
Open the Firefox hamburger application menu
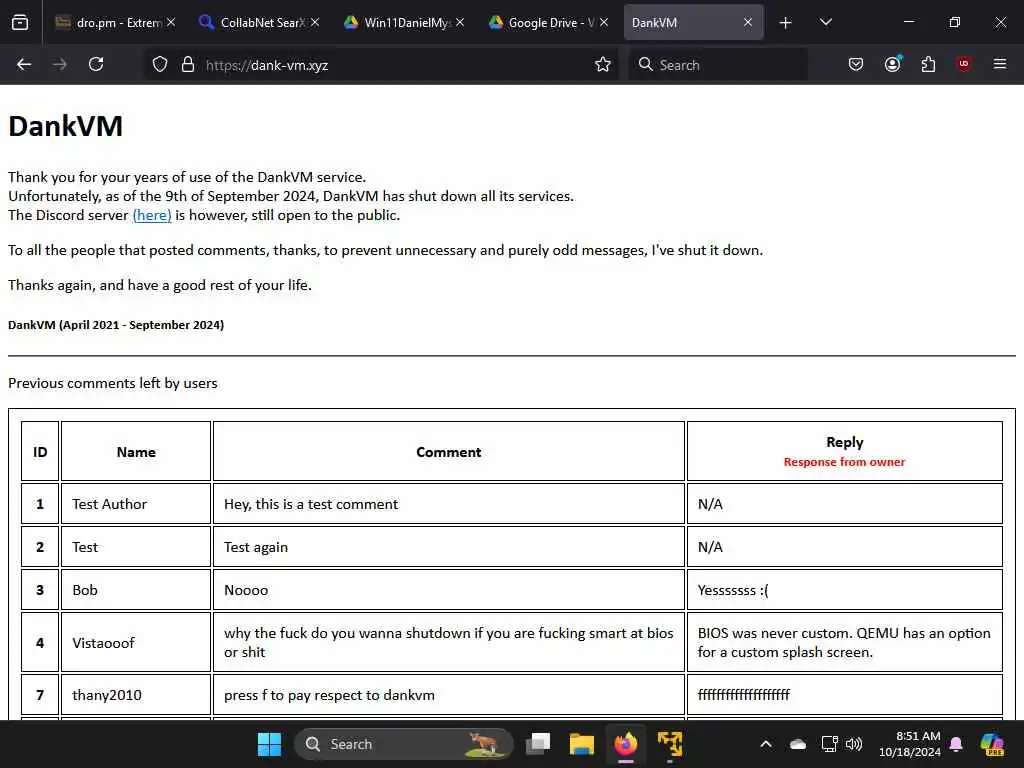coord(1000,64)
